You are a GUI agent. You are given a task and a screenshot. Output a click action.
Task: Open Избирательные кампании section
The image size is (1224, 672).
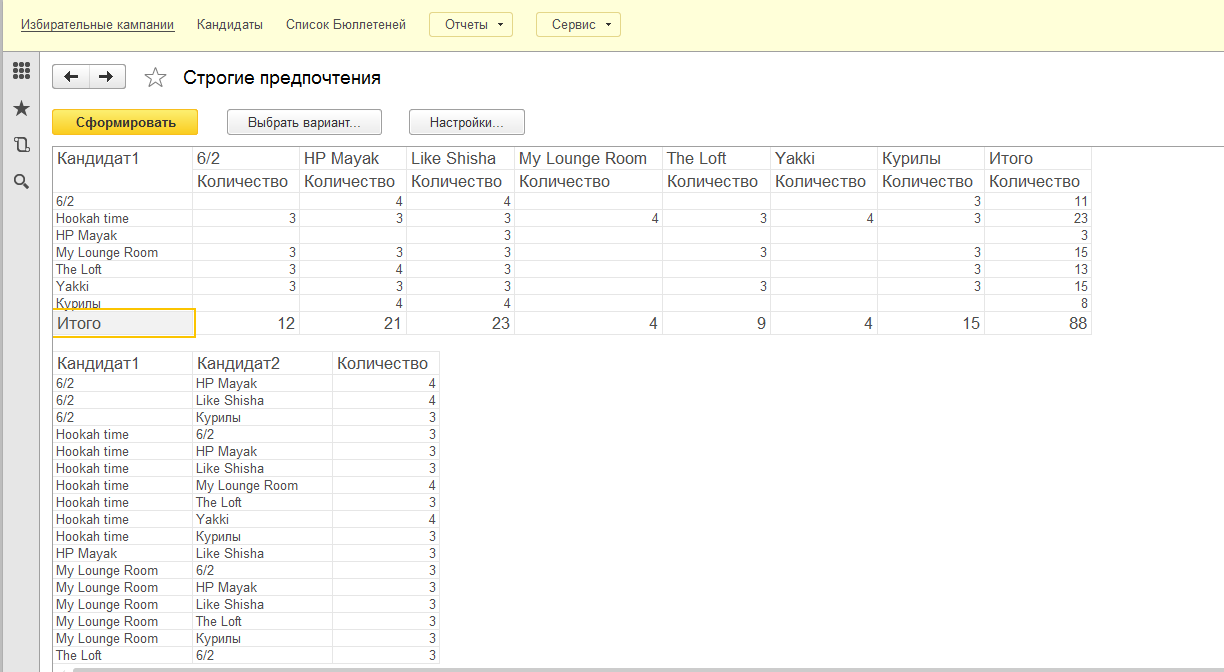(97, 24)
